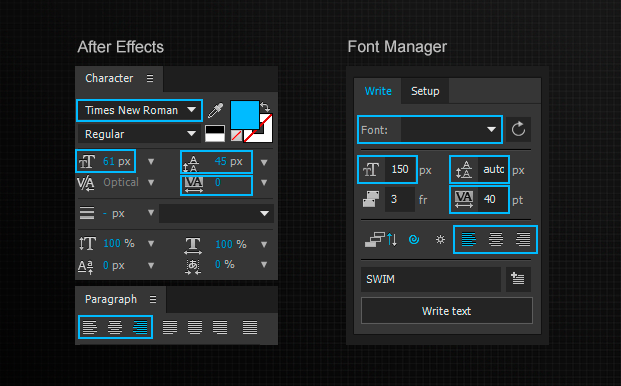This screenshot has height=386, width=621.
Task: Click the stroke width lines icon
Action: [87, 213]
